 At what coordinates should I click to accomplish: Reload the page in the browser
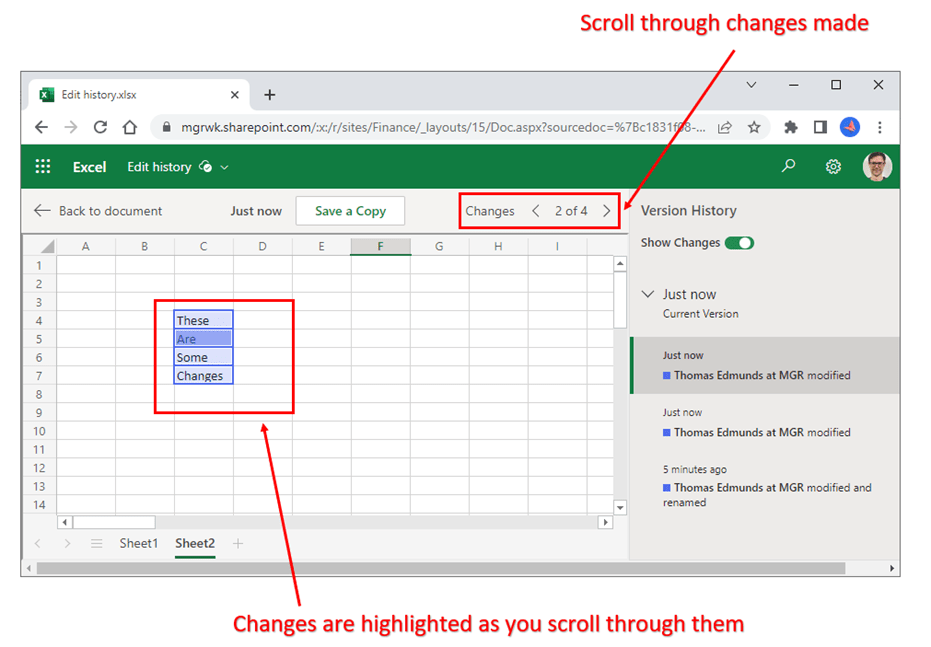pyautogui.click(x=100, y=127)
